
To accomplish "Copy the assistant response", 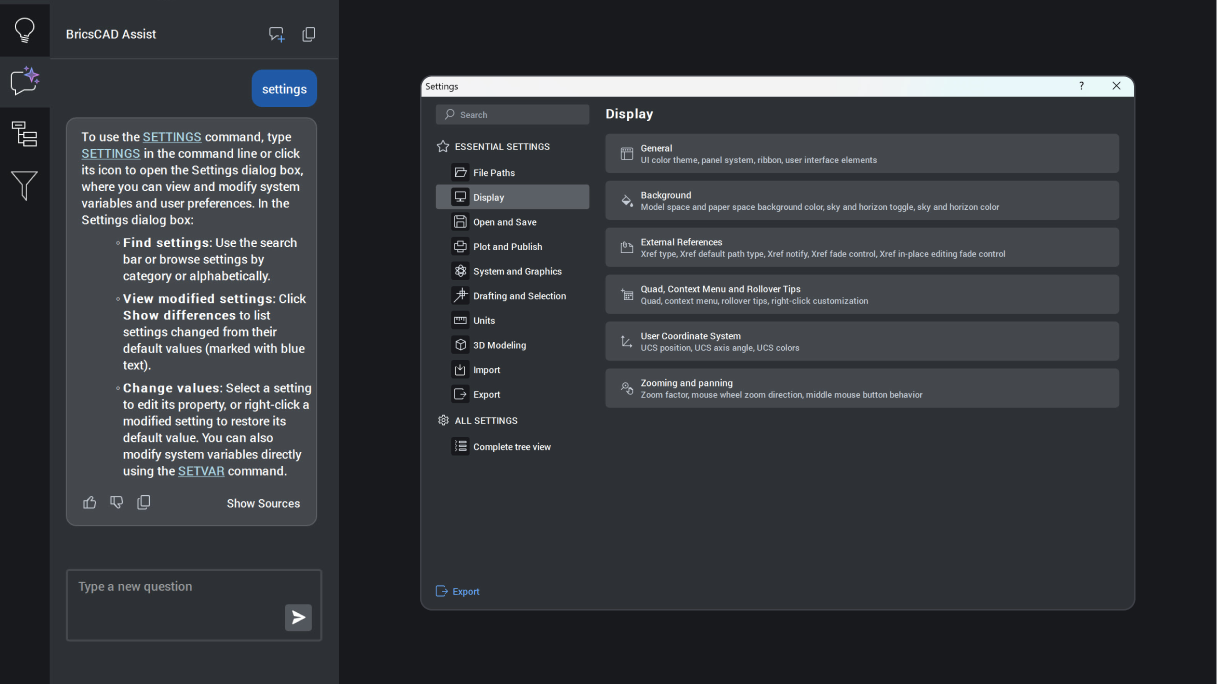I will [144, 502].
